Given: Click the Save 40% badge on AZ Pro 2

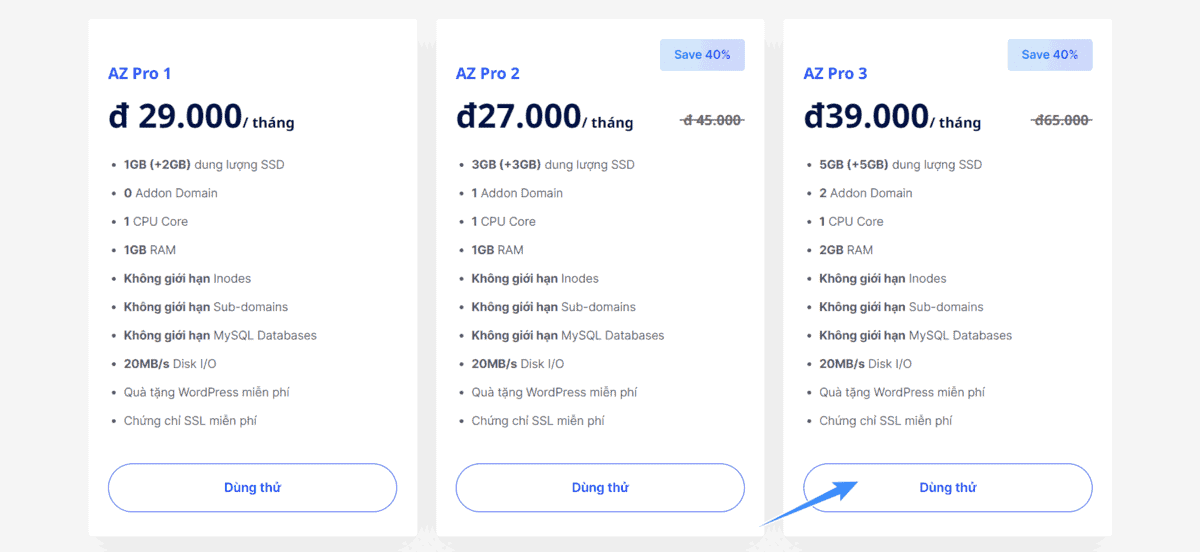Looking at the screenshot, I should click(702, 55).
